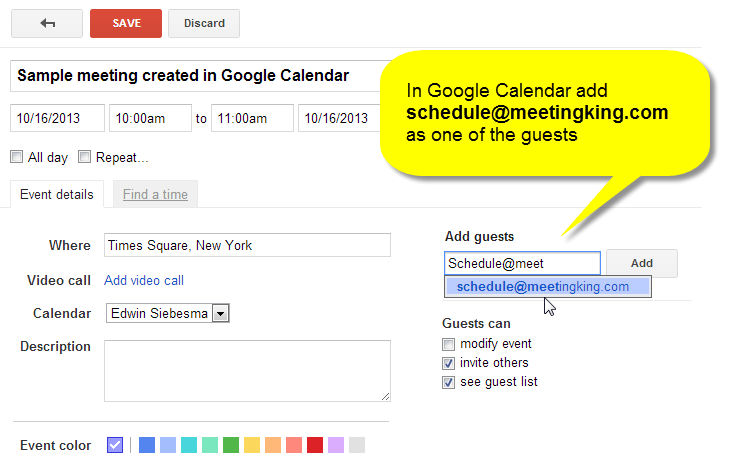Screen dimensions: 730x463
Task: Choose the green event color swatch
Action: (x=231, y=445)
